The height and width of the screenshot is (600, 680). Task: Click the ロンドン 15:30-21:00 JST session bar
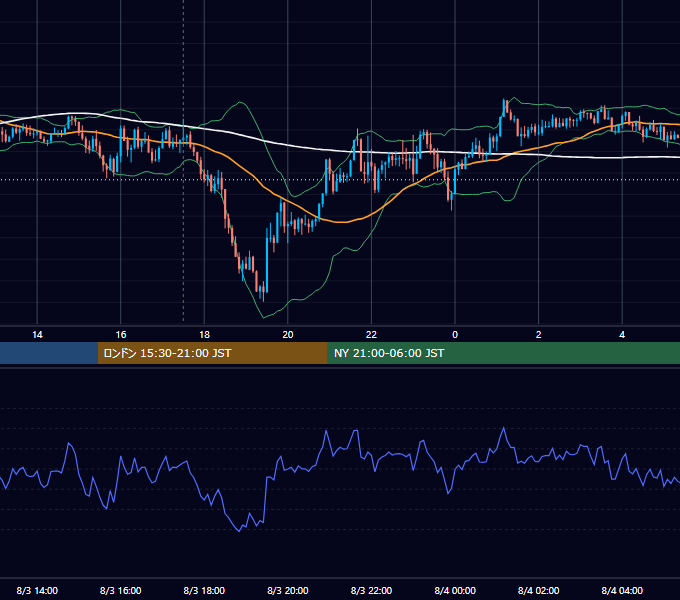coord(212,353)
